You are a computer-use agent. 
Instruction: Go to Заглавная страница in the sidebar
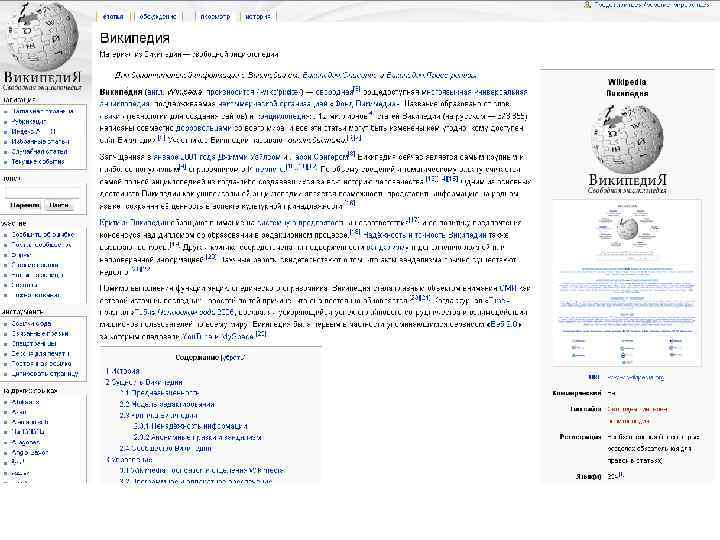click(x=43, y=112)
